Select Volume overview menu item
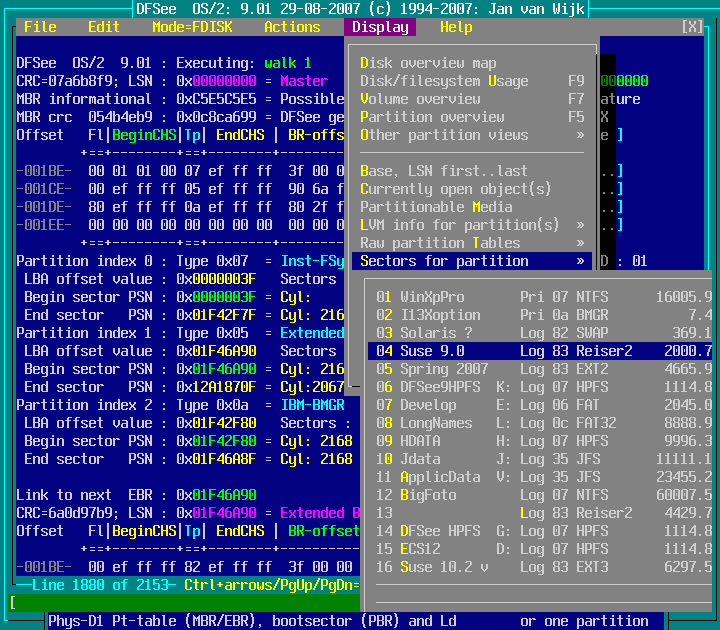Viewport: 720px width, 630px height. coord(420,99)
